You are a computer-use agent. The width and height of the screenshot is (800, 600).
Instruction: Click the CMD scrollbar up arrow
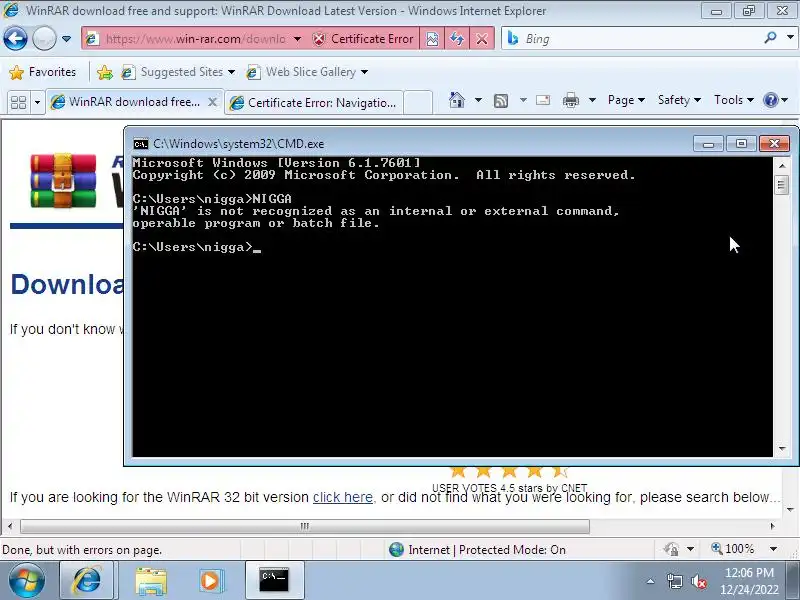click(x=782, y=165)
